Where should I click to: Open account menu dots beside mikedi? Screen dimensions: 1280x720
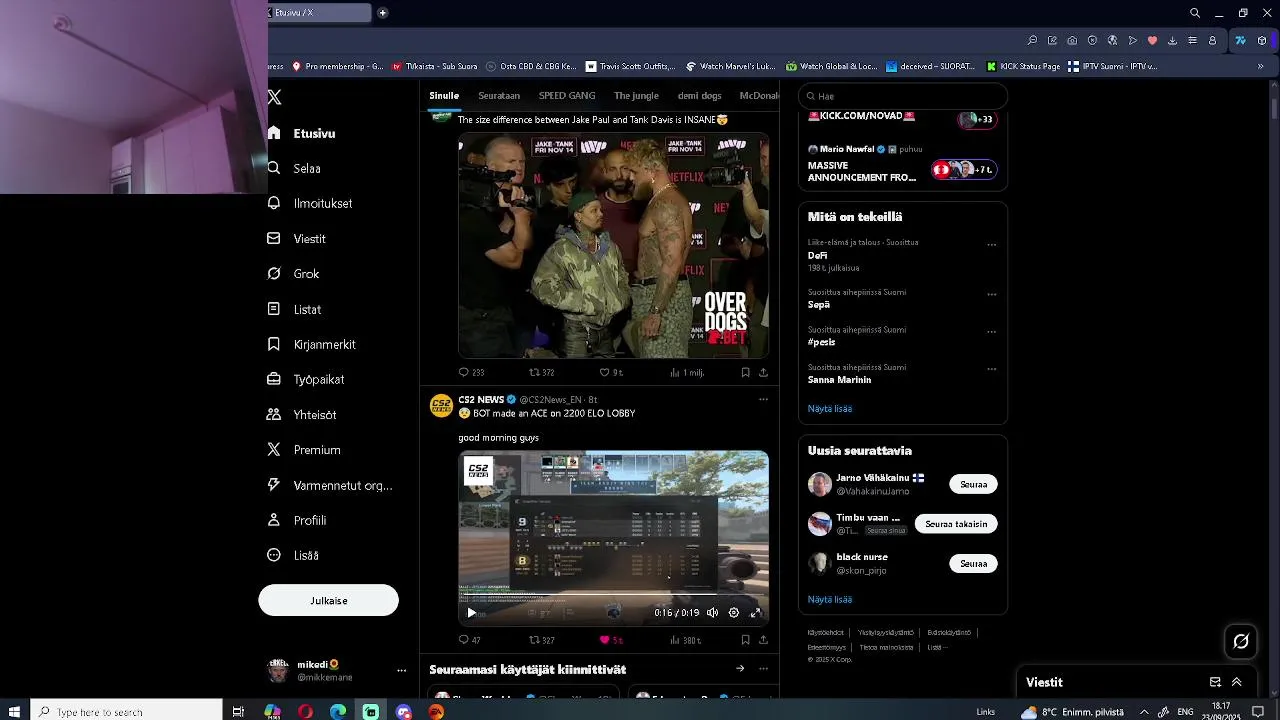401,671
